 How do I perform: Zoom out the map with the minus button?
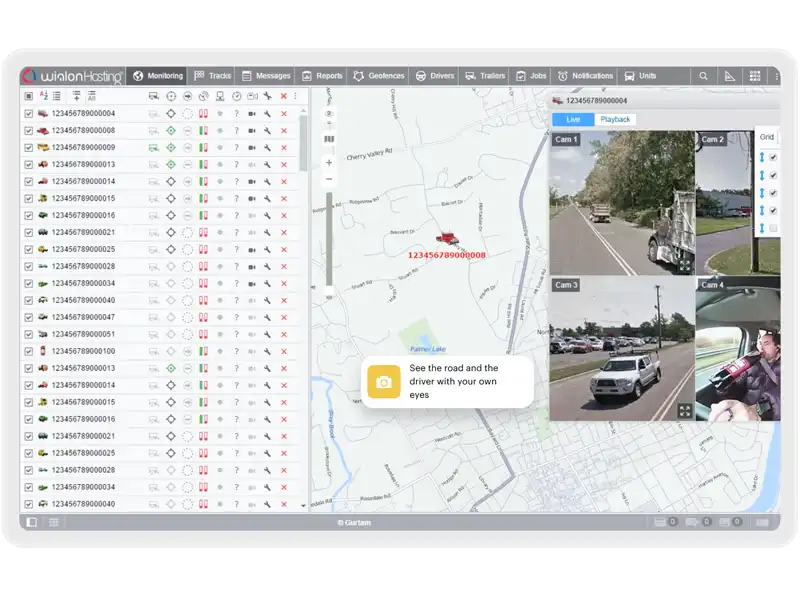coord(329,179)
